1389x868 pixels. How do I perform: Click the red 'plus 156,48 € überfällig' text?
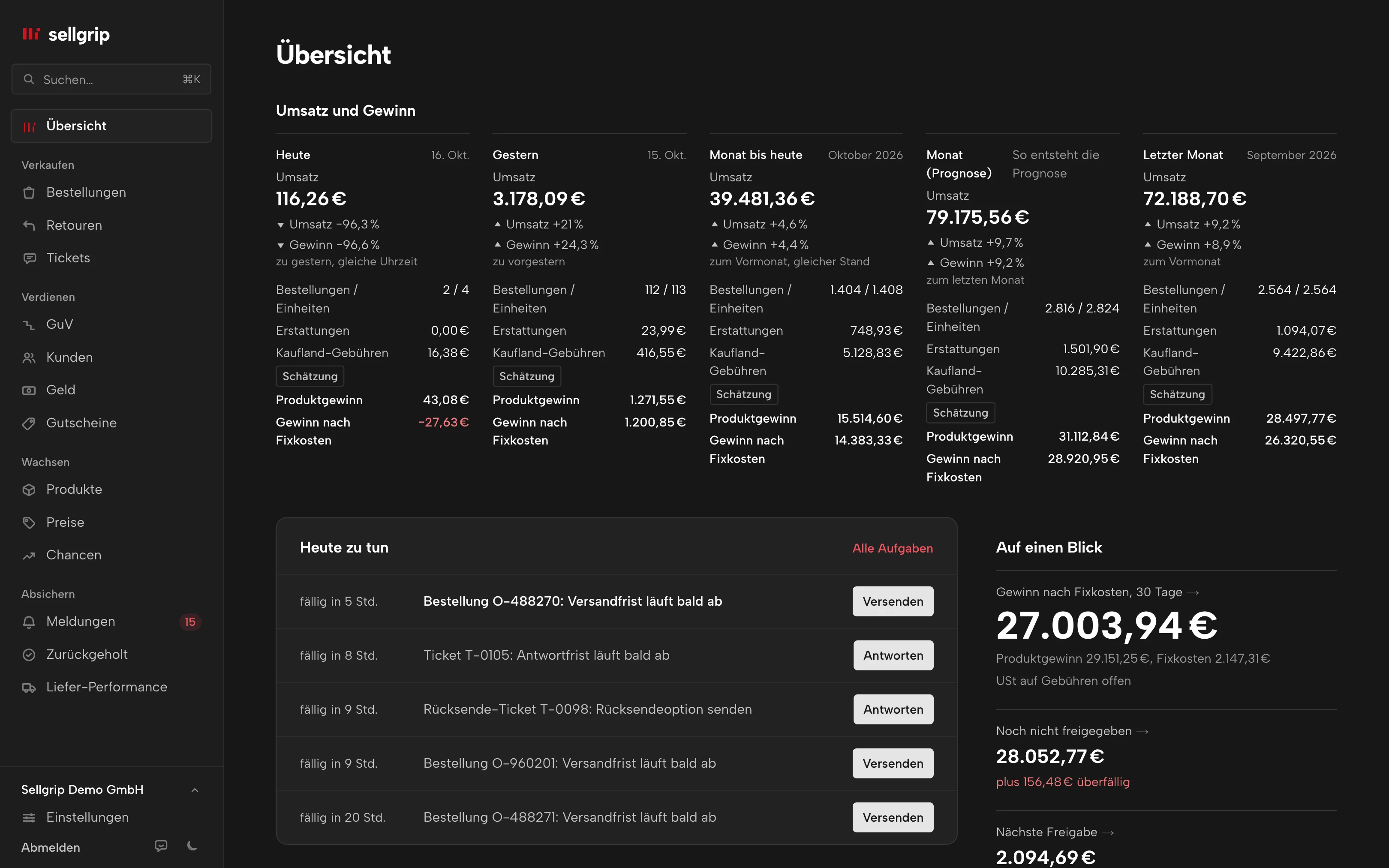tap(1062, 782)
